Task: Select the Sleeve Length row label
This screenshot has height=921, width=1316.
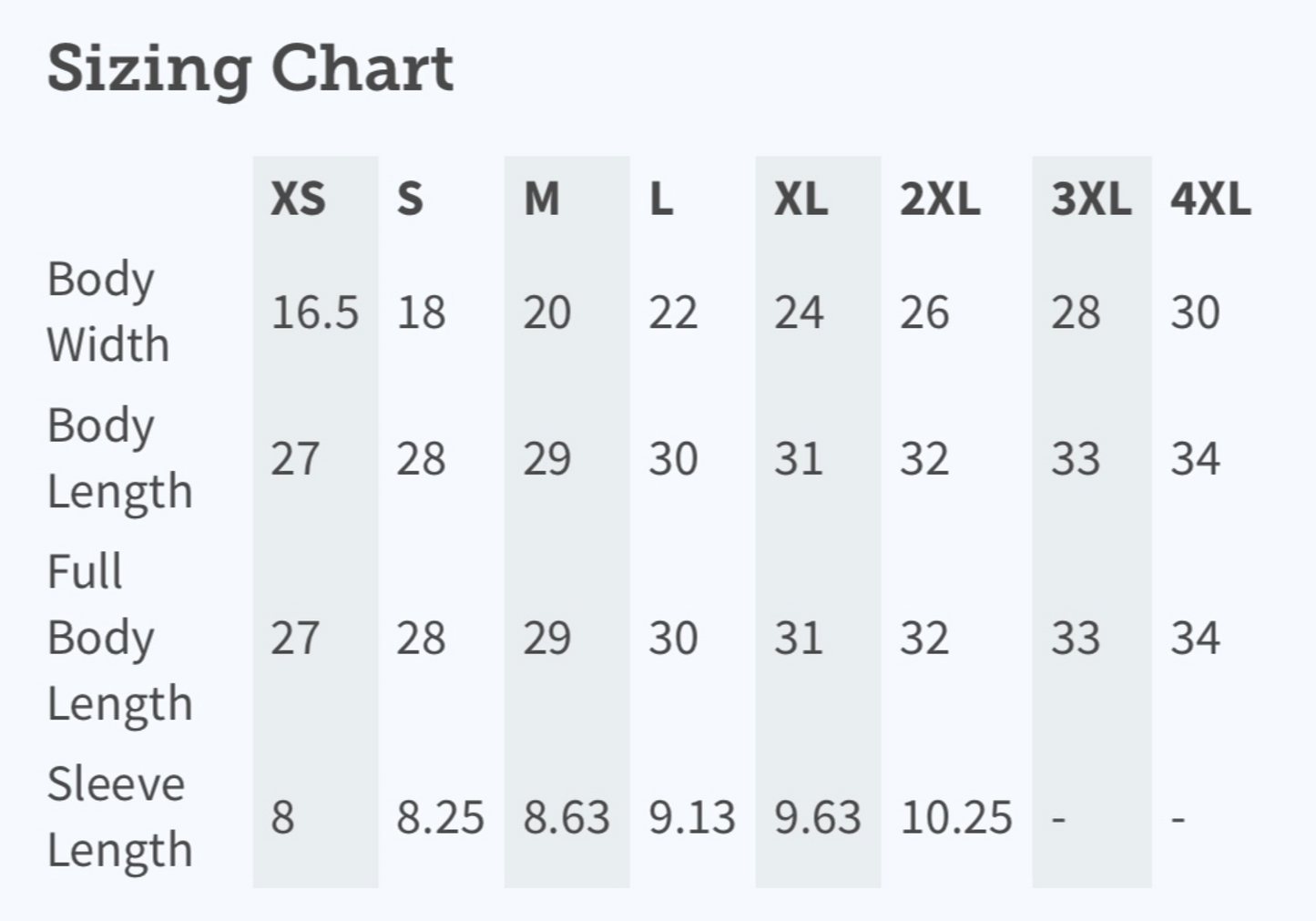Action: pos(119,816)
